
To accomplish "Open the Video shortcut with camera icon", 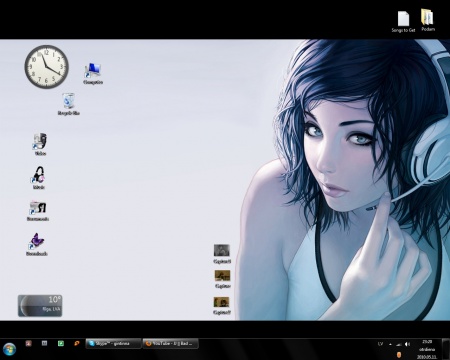I will tap(40, 144).
